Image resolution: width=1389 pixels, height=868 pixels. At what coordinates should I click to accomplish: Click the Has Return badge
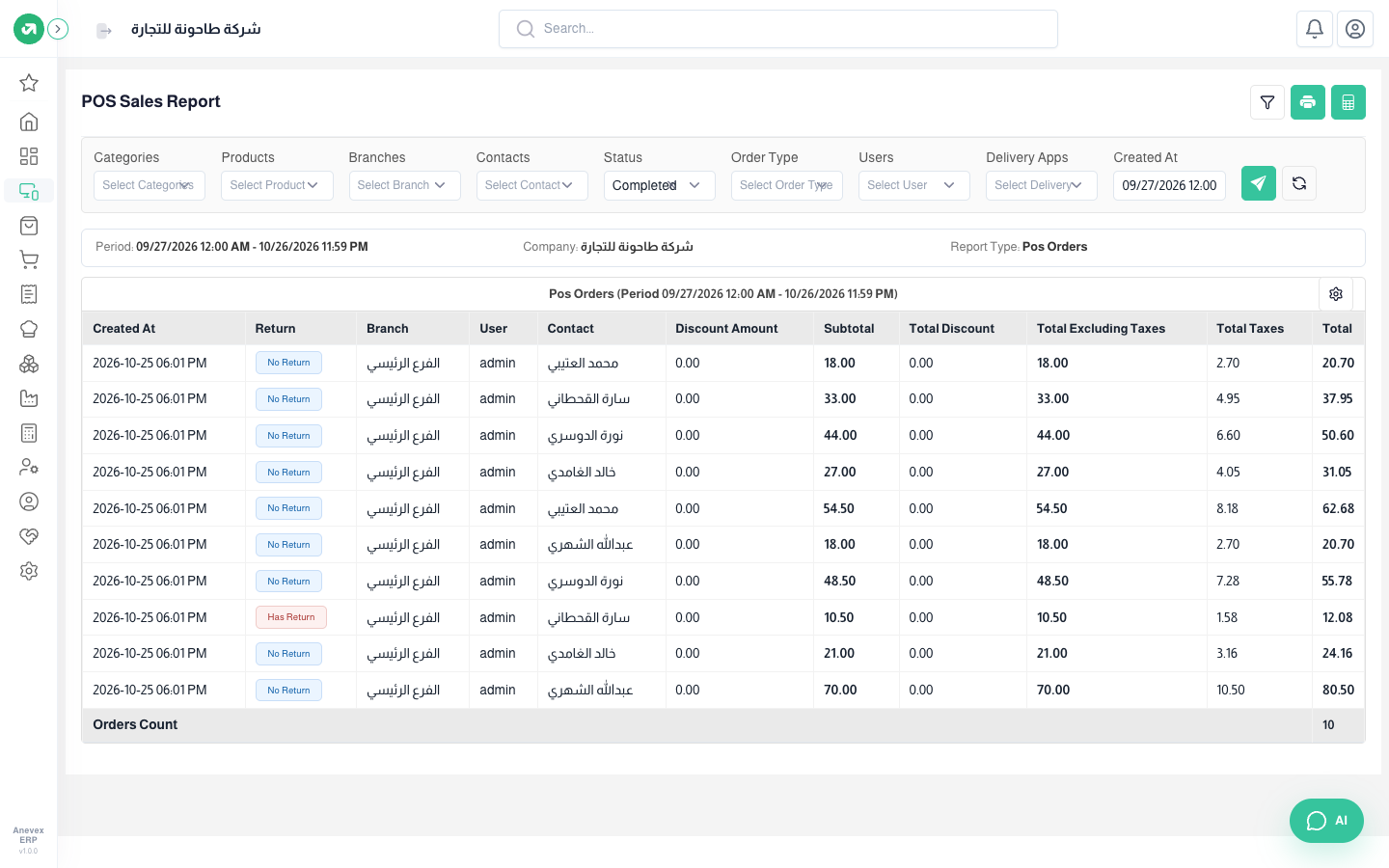tap(291, 617)
